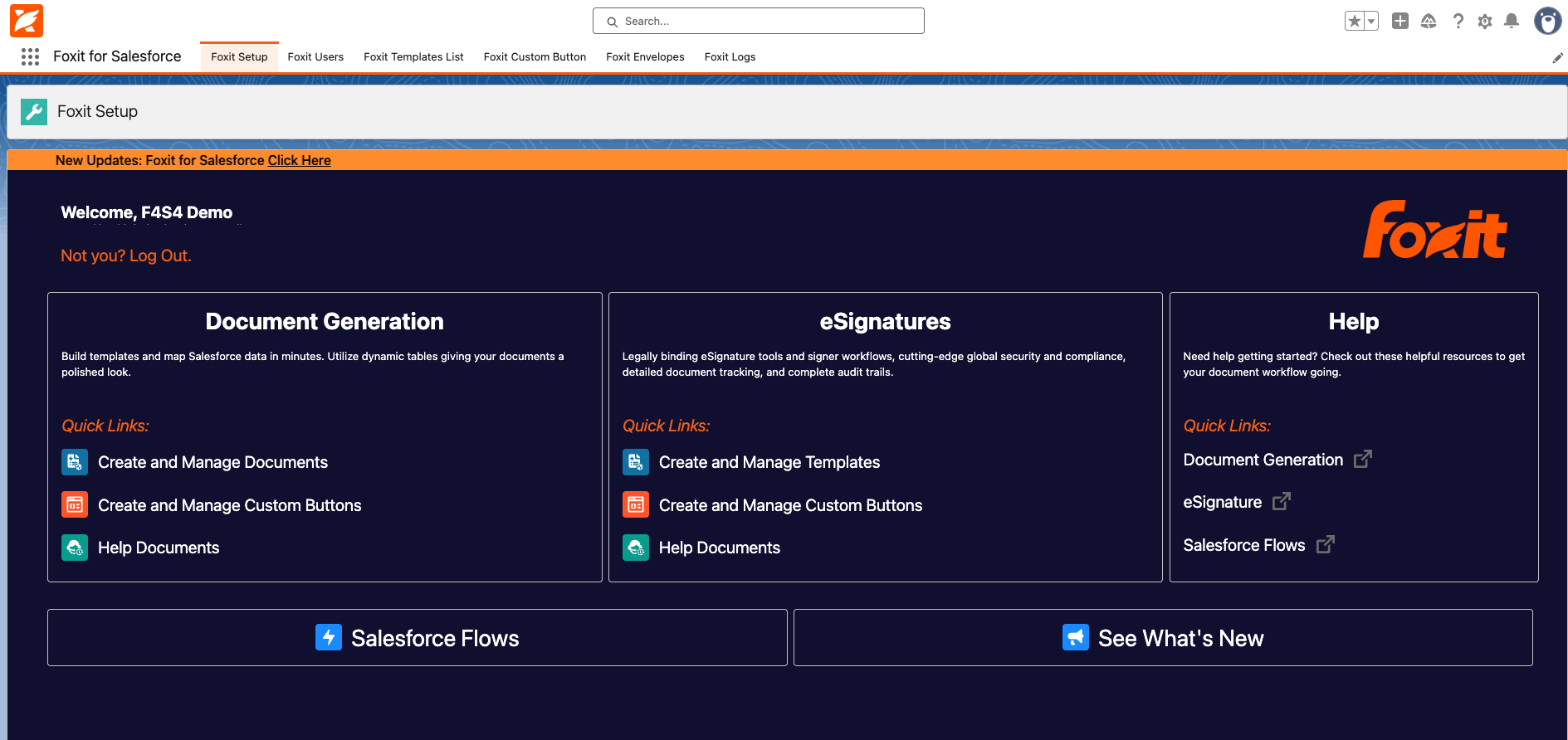Open Create and Manage Templates link
Viewport: 1568px width, 740px height.
769,462
